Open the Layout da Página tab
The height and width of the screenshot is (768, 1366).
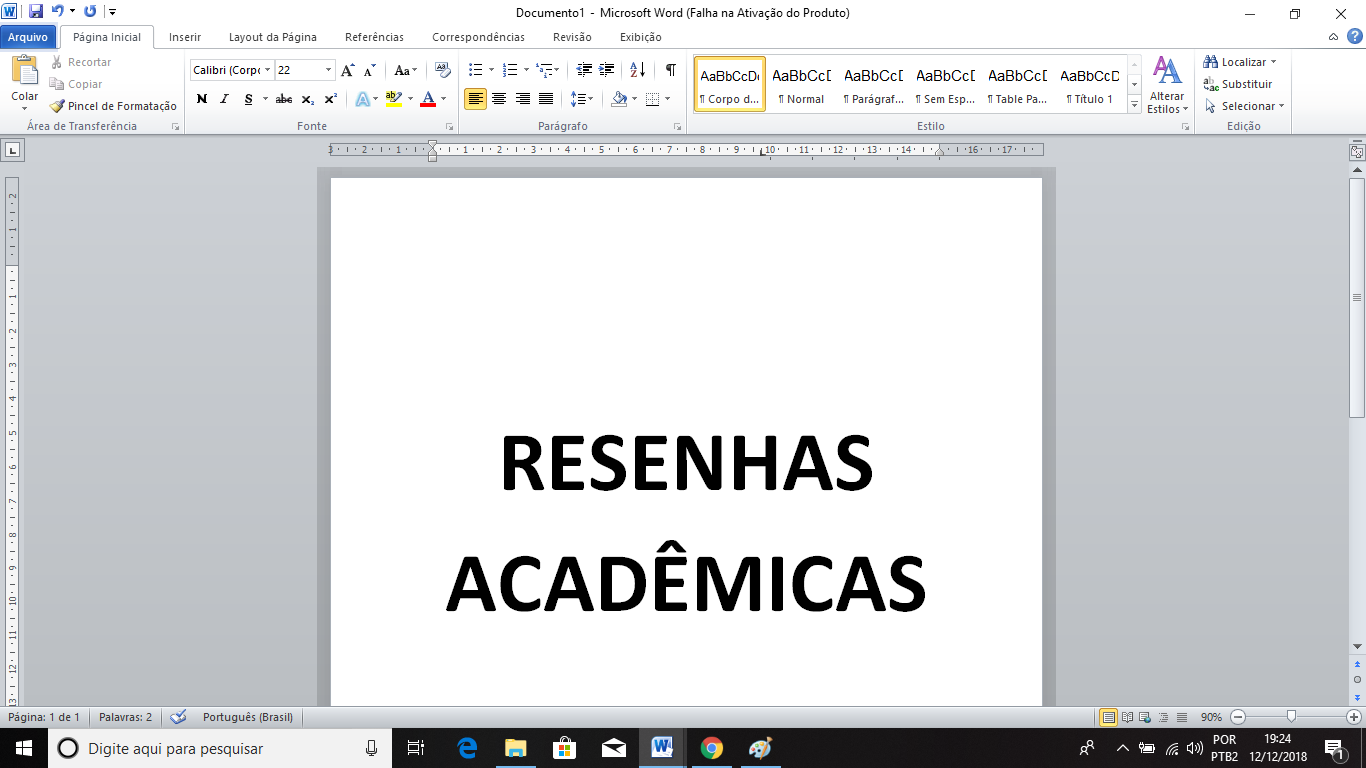coord(272,37)
